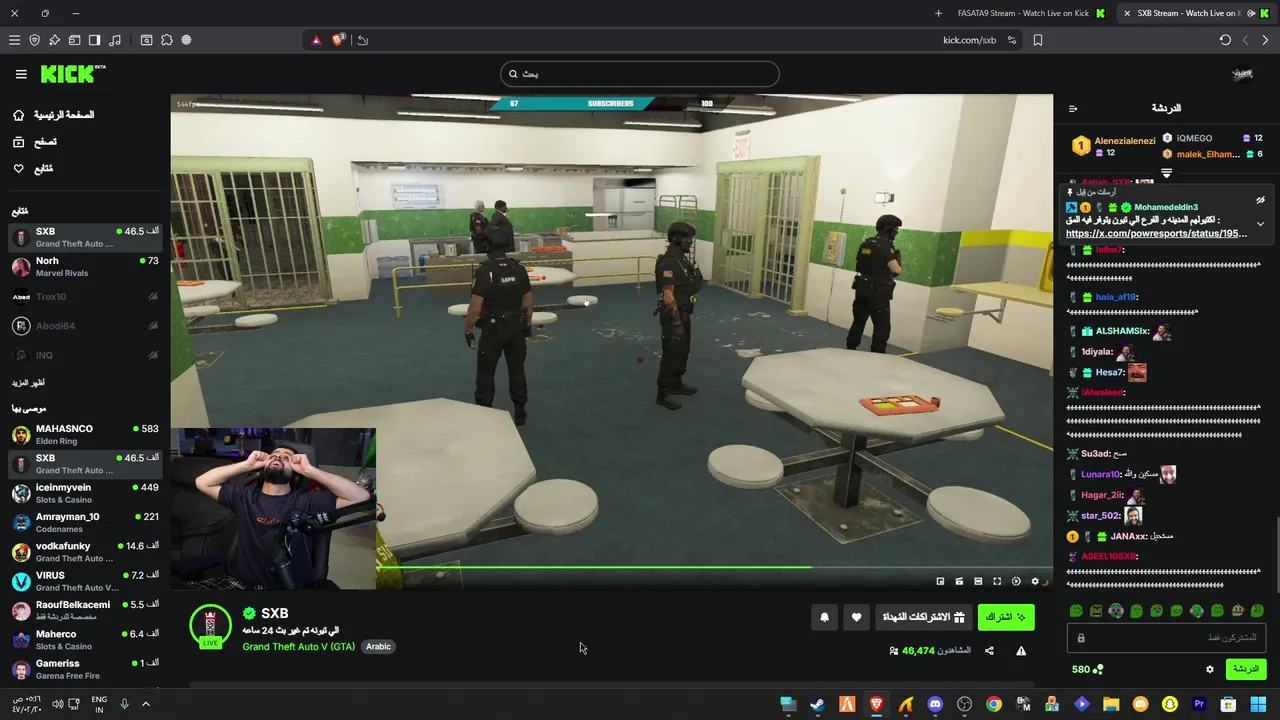Open Windows Start menu button
The width and height of the screenshot is (1280, 720).
point(1258,704)
